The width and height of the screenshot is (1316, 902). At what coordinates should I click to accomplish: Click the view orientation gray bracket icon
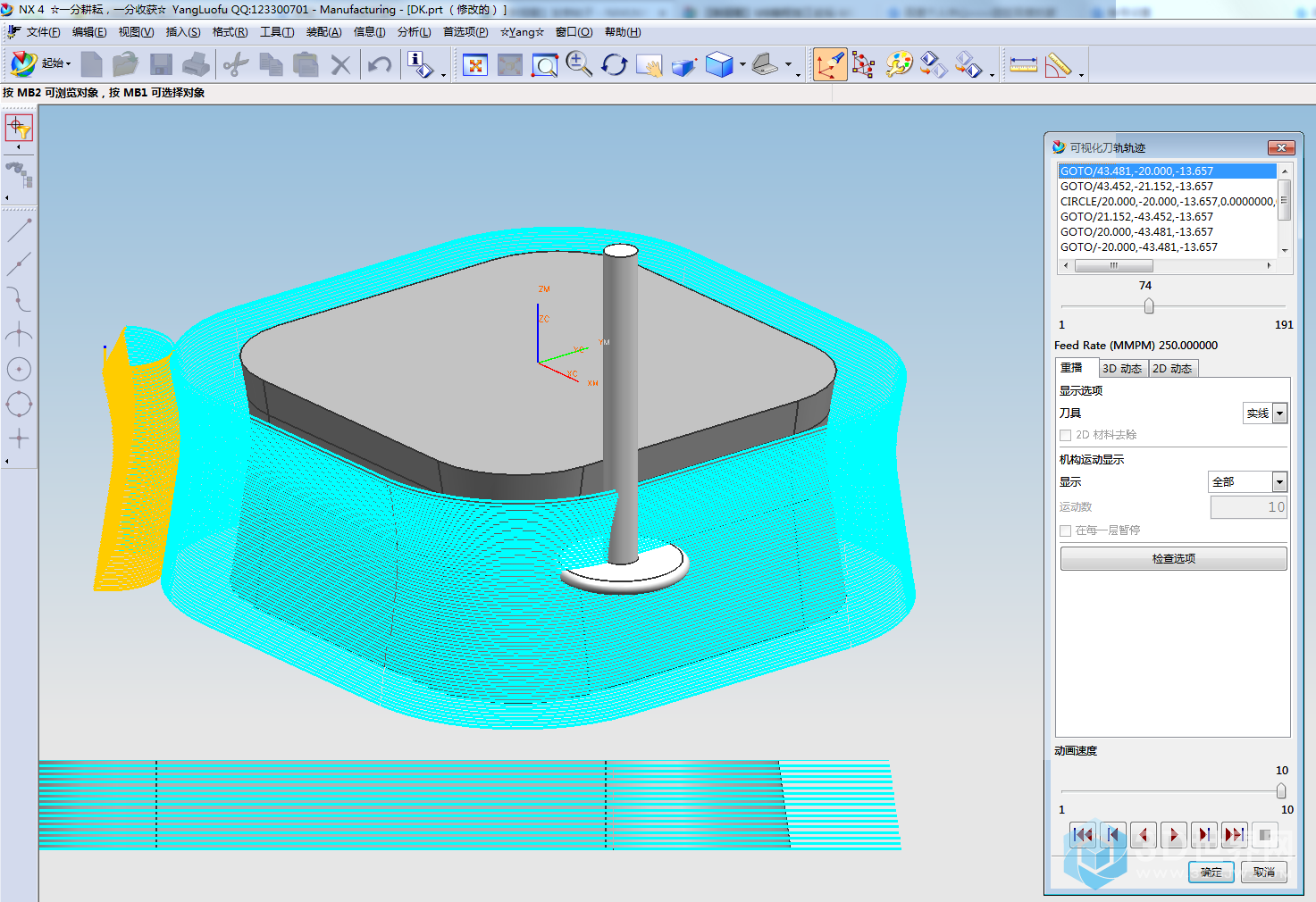(x=765, y=64)
